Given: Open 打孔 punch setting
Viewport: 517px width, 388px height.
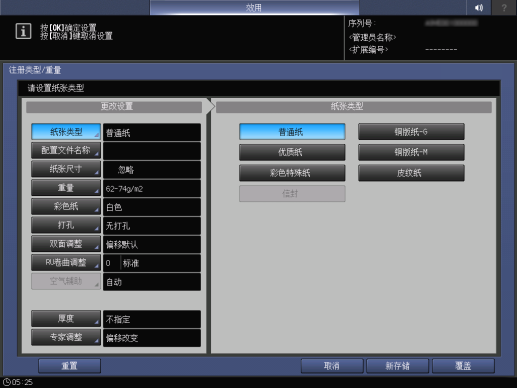Looking at the screenshot, I should click(x=66, y=225).
